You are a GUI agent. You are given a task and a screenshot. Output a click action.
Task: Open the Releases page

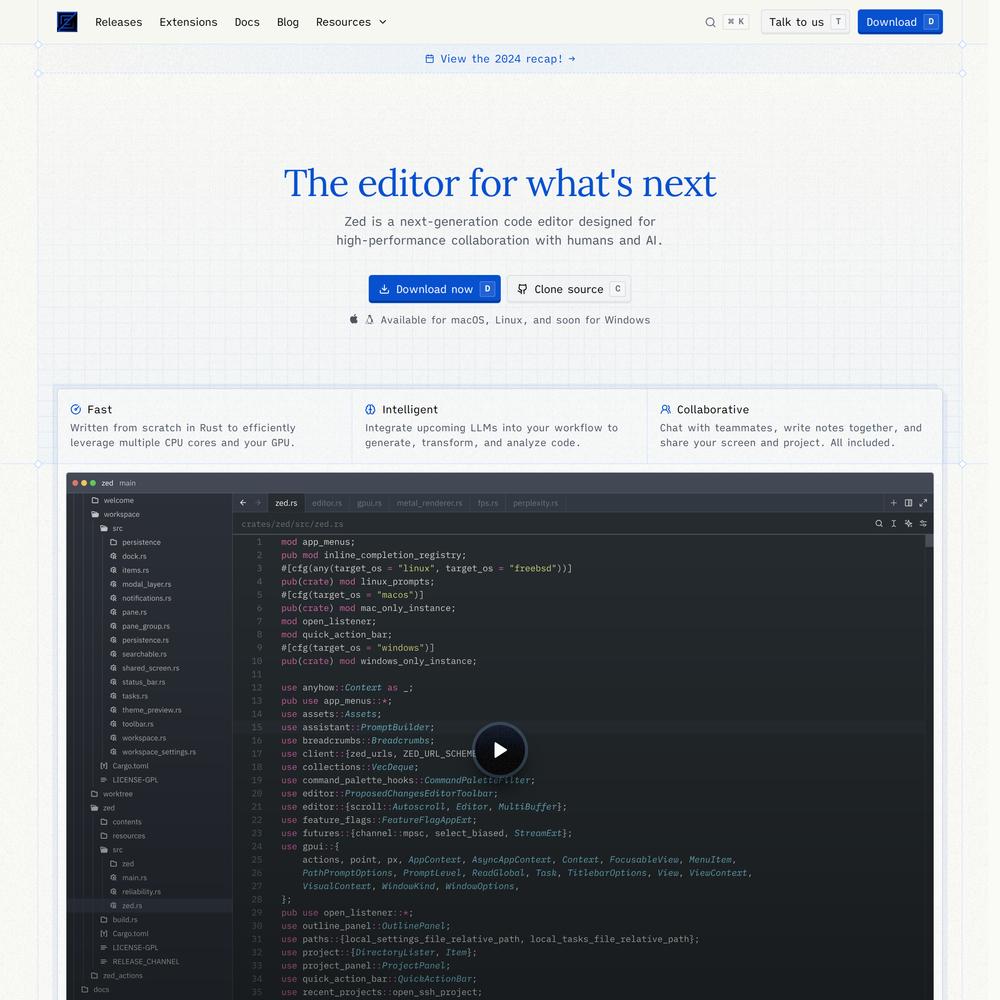[119, 22]
